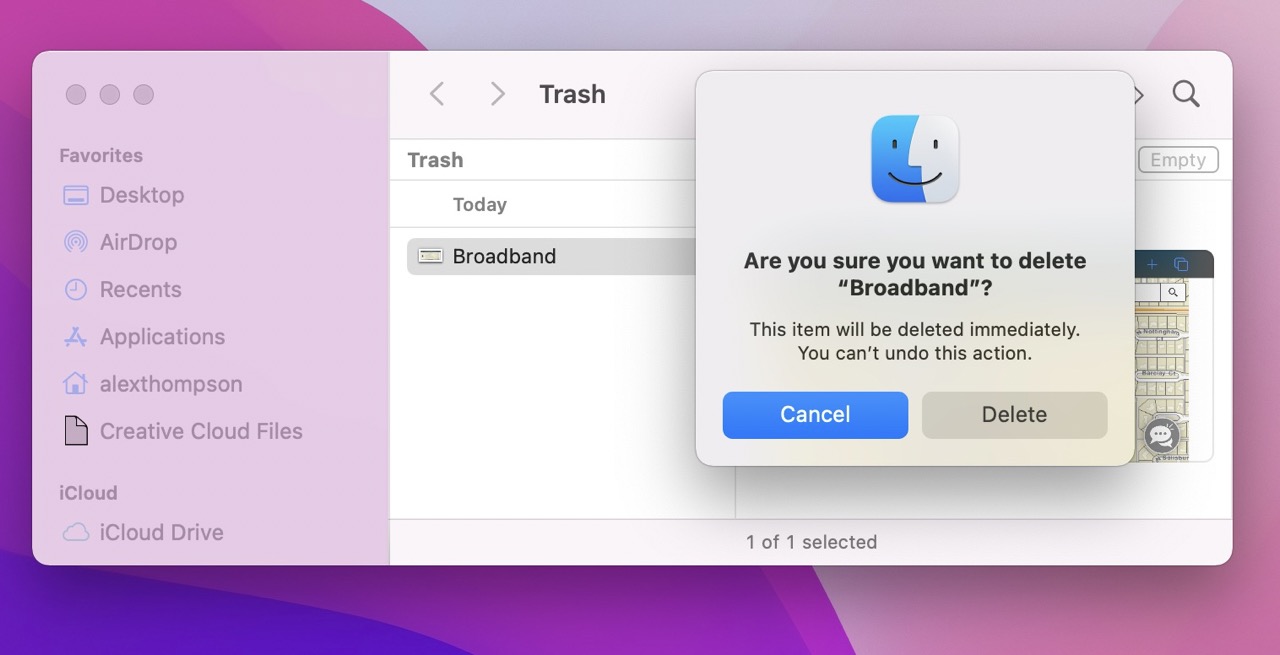Click the Today group header
The image size is (1280, 655).
coord(480,204)
